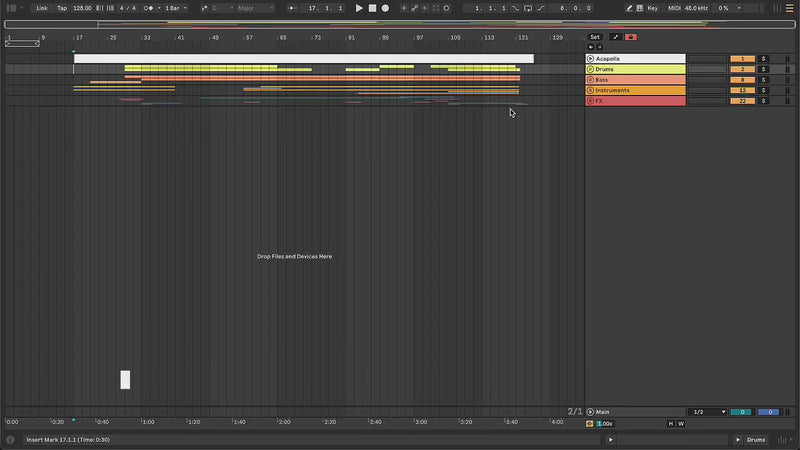Toggle the metronome
Image resolution: width=800 pixels, height=450 pixels.
tap(150, 8)
